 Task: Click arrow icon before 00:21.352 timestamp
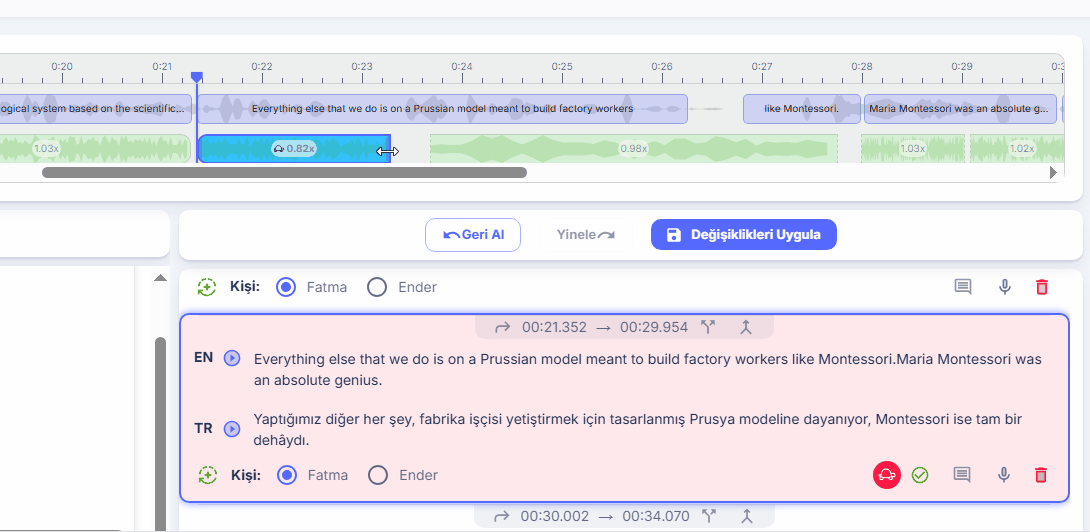pyautogui.click(x=503, y=327)
